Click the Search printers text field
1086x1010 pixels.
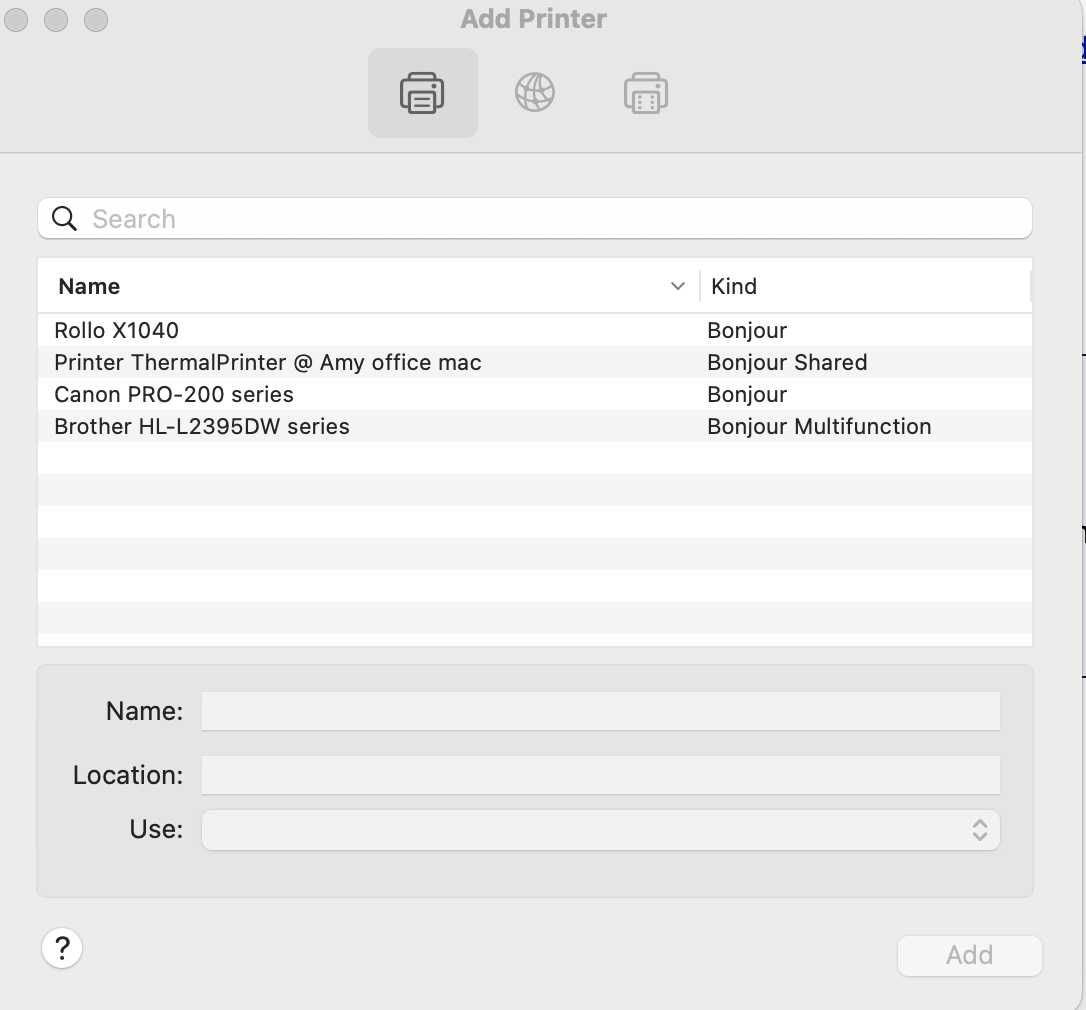550,219
